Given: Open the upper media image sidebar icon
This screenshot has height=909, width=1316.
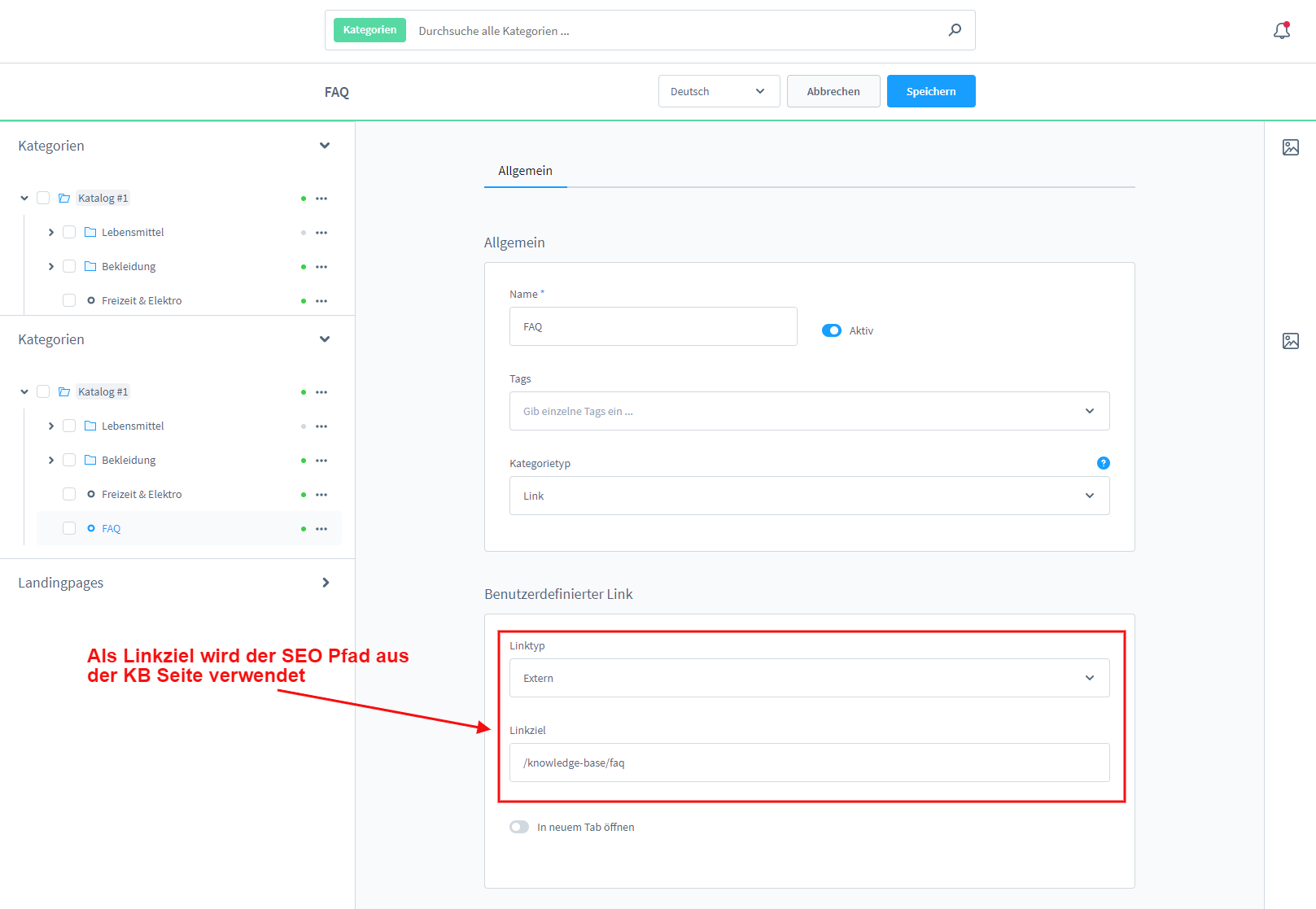Looking at the screenshot, I should coord(1291,147).
